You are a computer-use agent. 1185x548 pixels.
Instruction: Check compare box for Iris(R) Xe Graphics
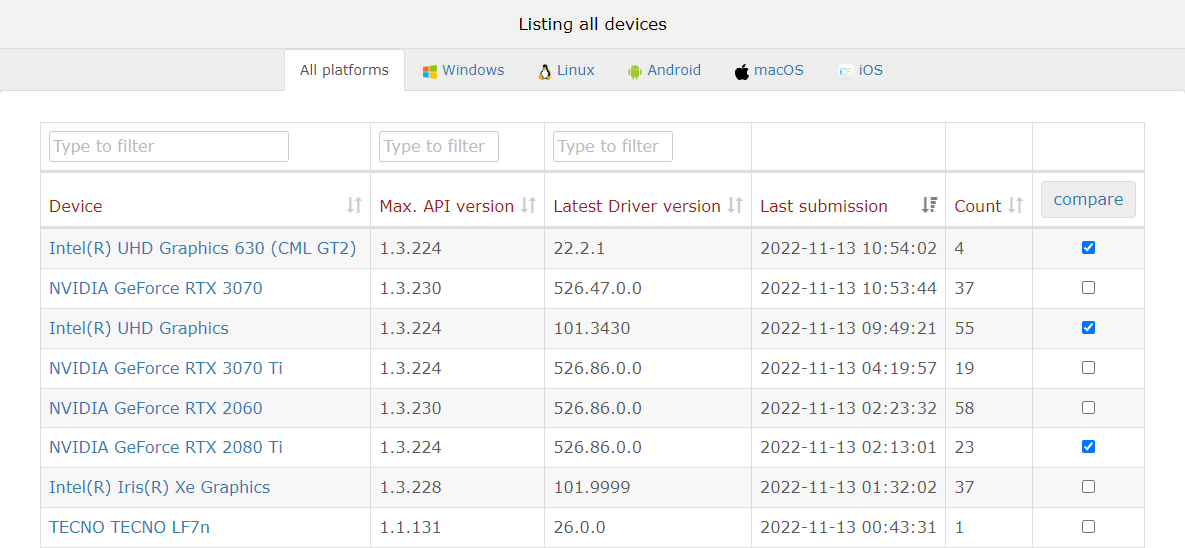(x=1088, y=487)
